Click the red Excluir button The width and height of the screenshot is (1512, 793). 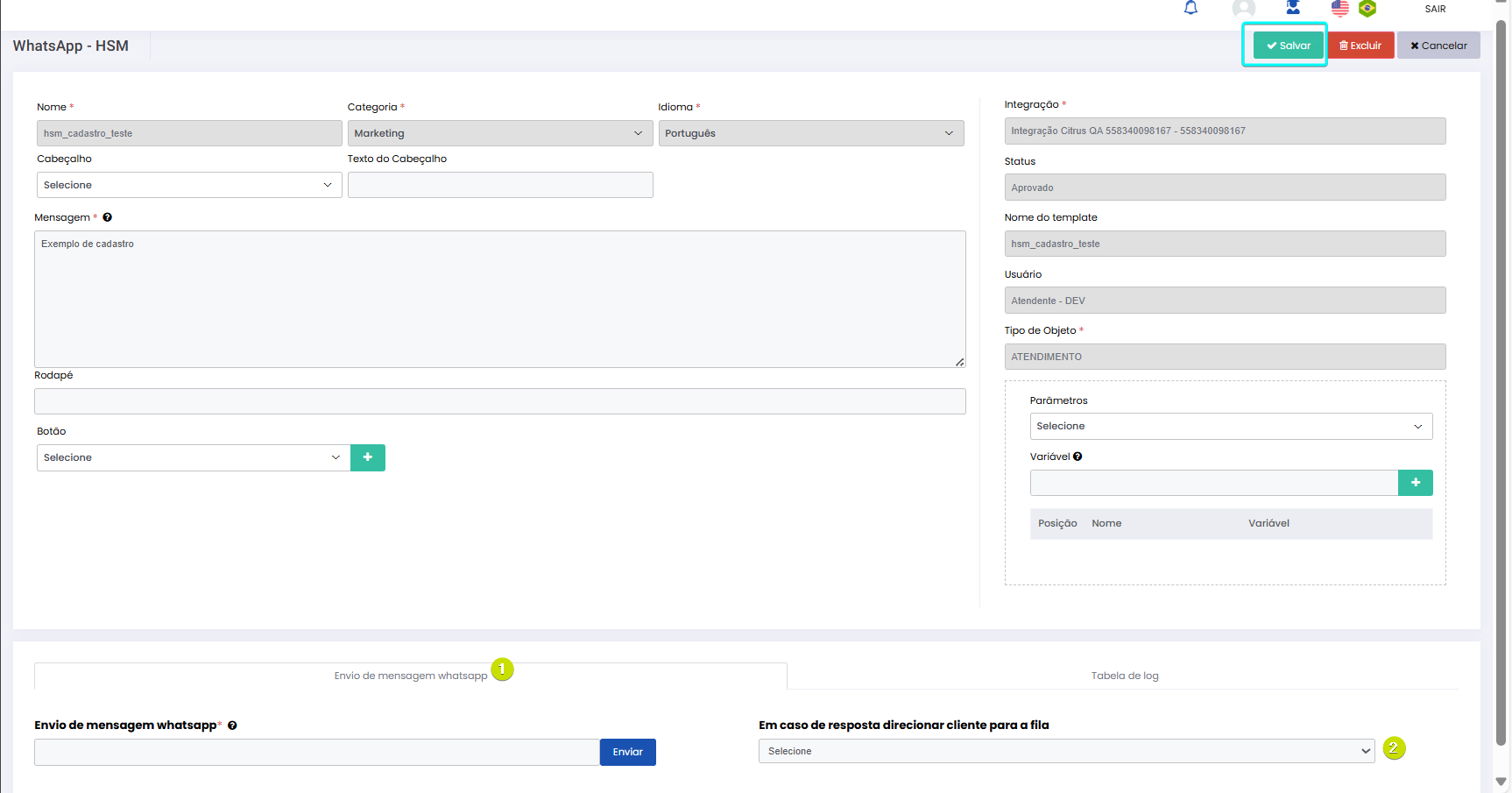click(1360, 46)
